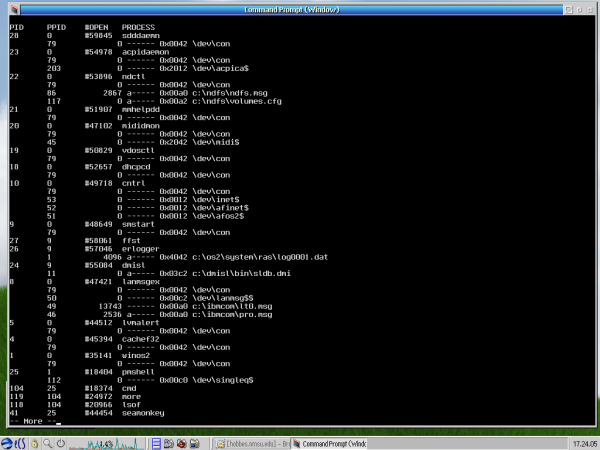Maximize the Command Prompt window

click(579, 10)
